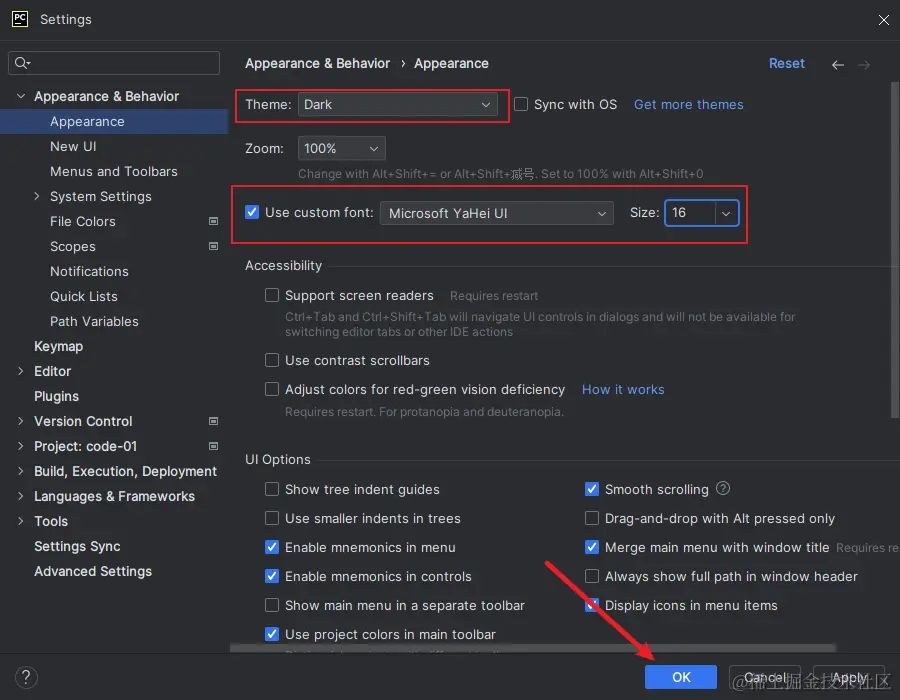This screenshot has width=900, height=700.
Task: Click the project-level icon beside Scopes
Action: point(213,246)
